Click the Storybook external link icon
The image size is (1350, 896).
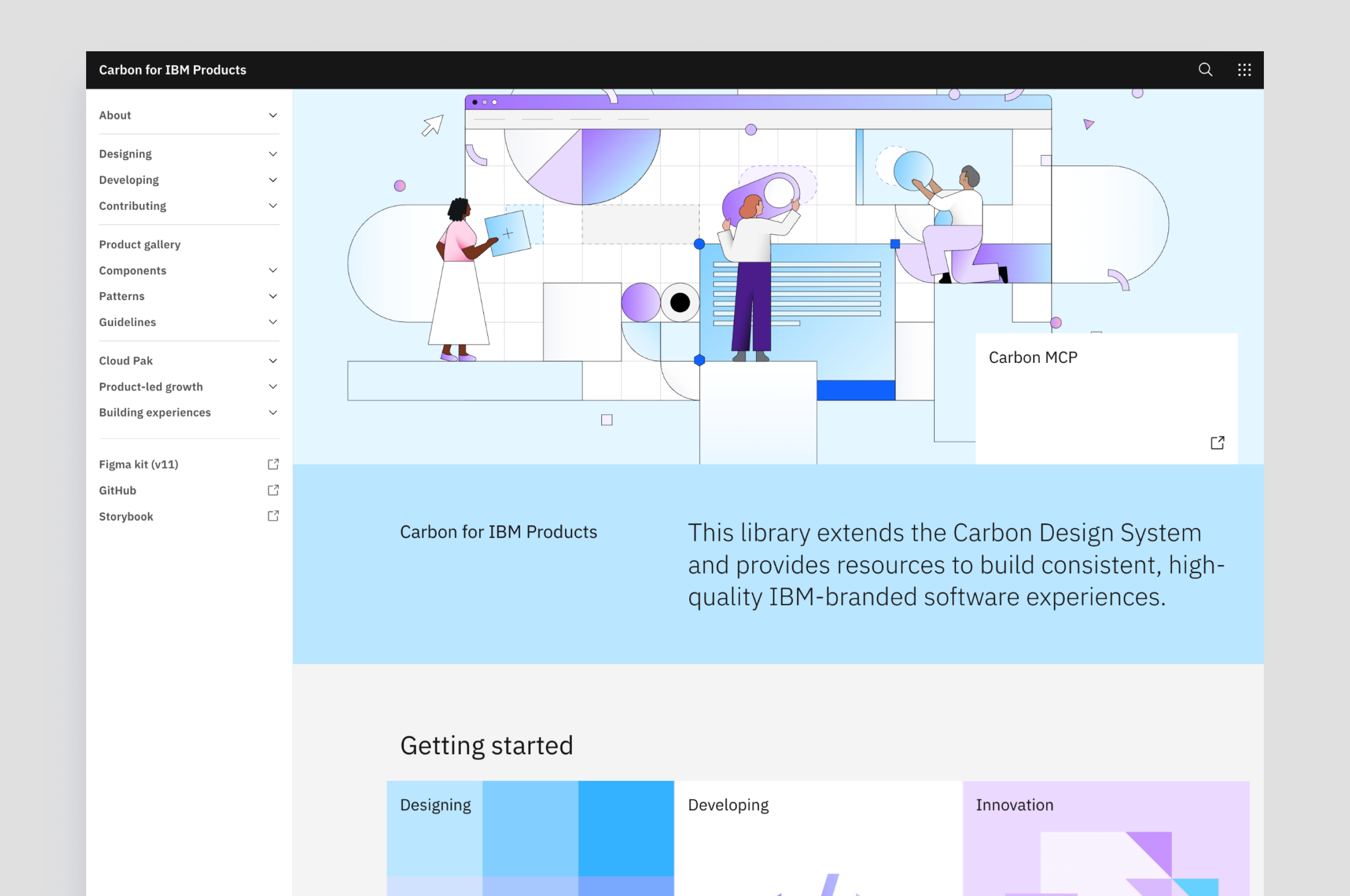273,515
